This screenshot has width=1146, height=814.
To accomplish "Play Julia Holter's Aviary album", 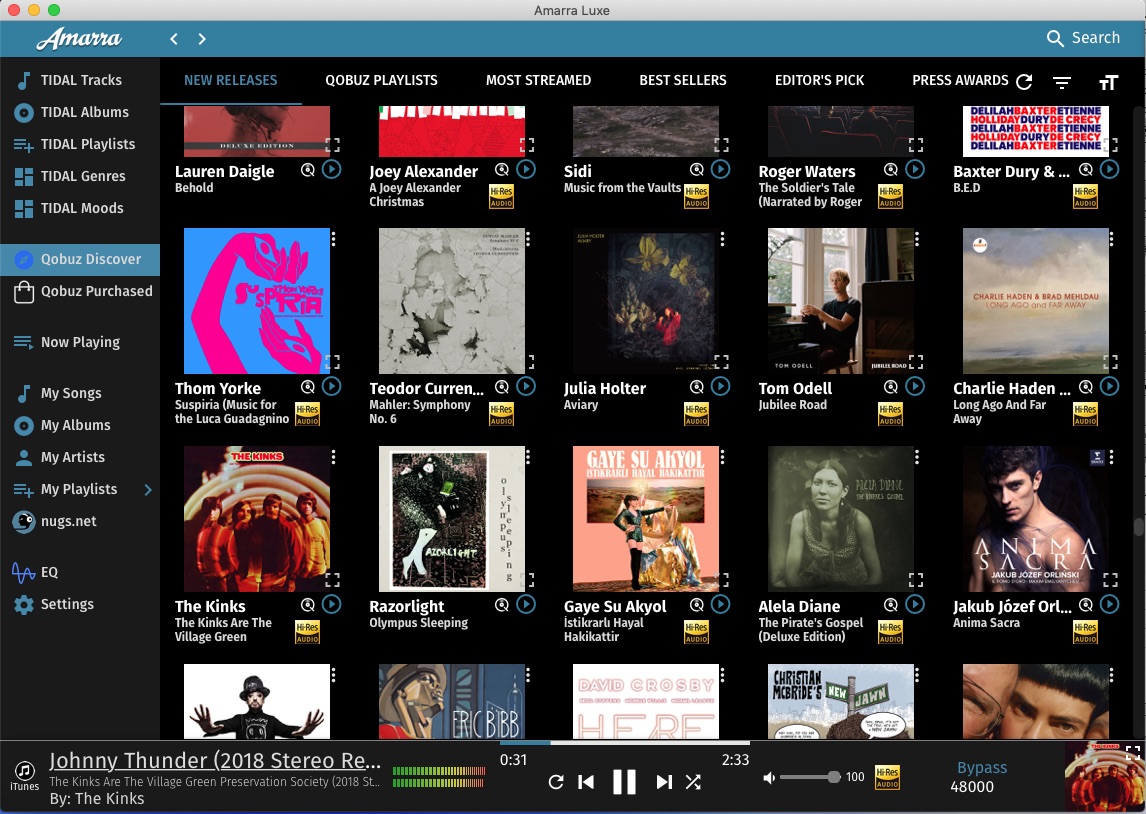I will 721,387.
